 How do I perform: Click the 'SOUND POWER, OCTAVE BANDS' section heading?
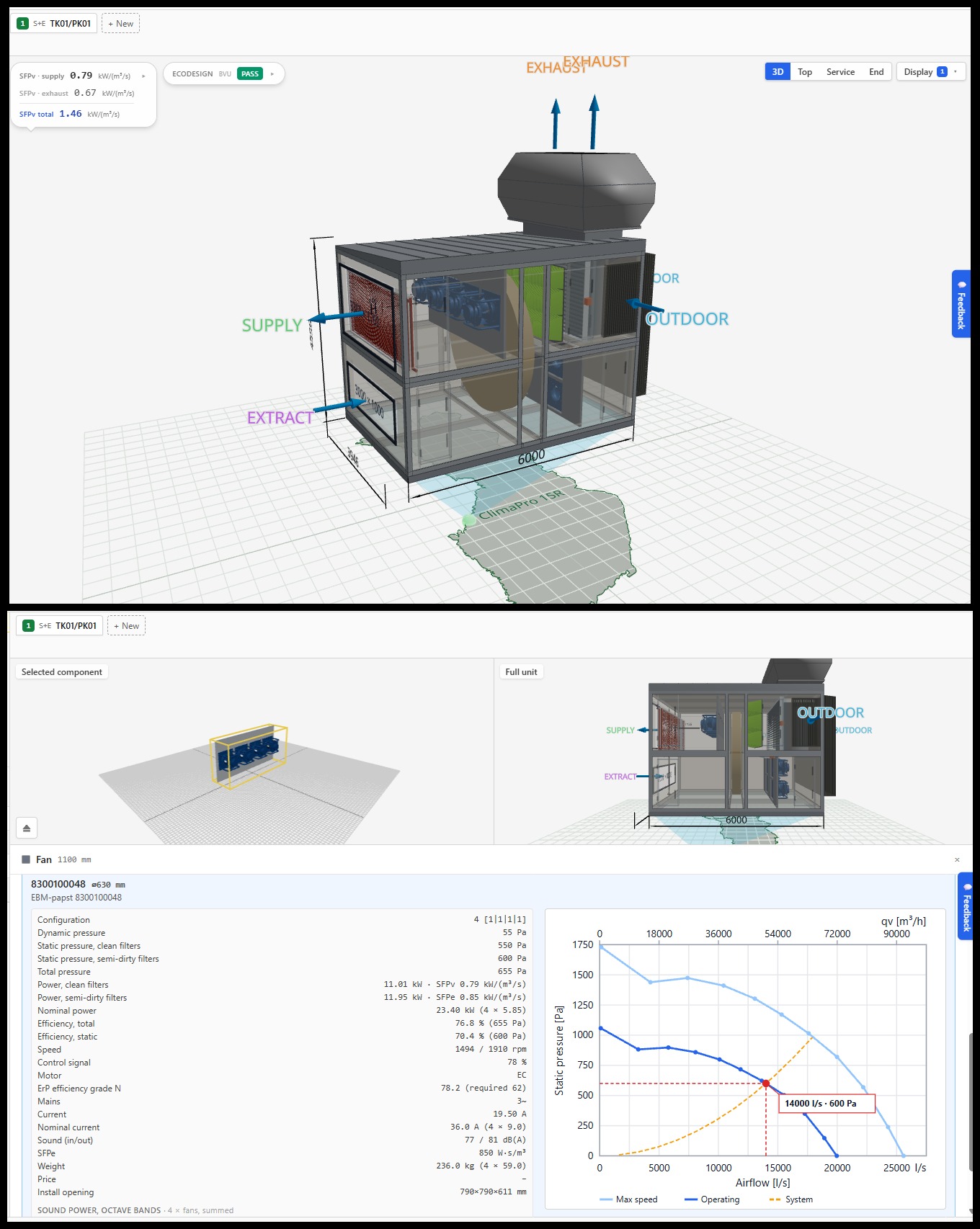pyautogui.click(x=99, y=1210)
